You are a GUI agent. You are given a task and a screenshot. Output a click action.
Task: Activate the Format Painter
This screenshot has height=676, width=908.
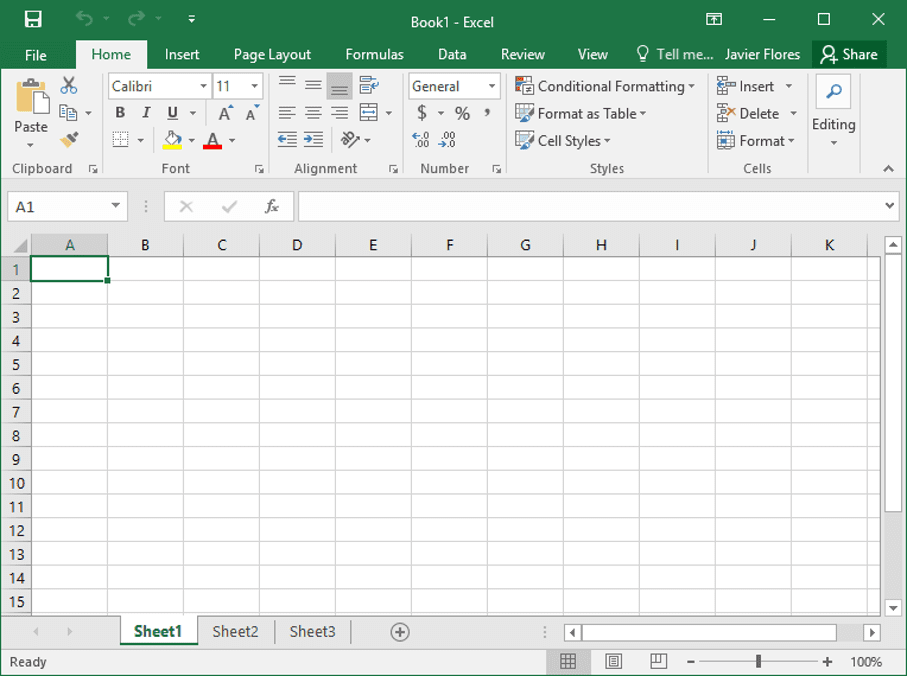(71, 138)
